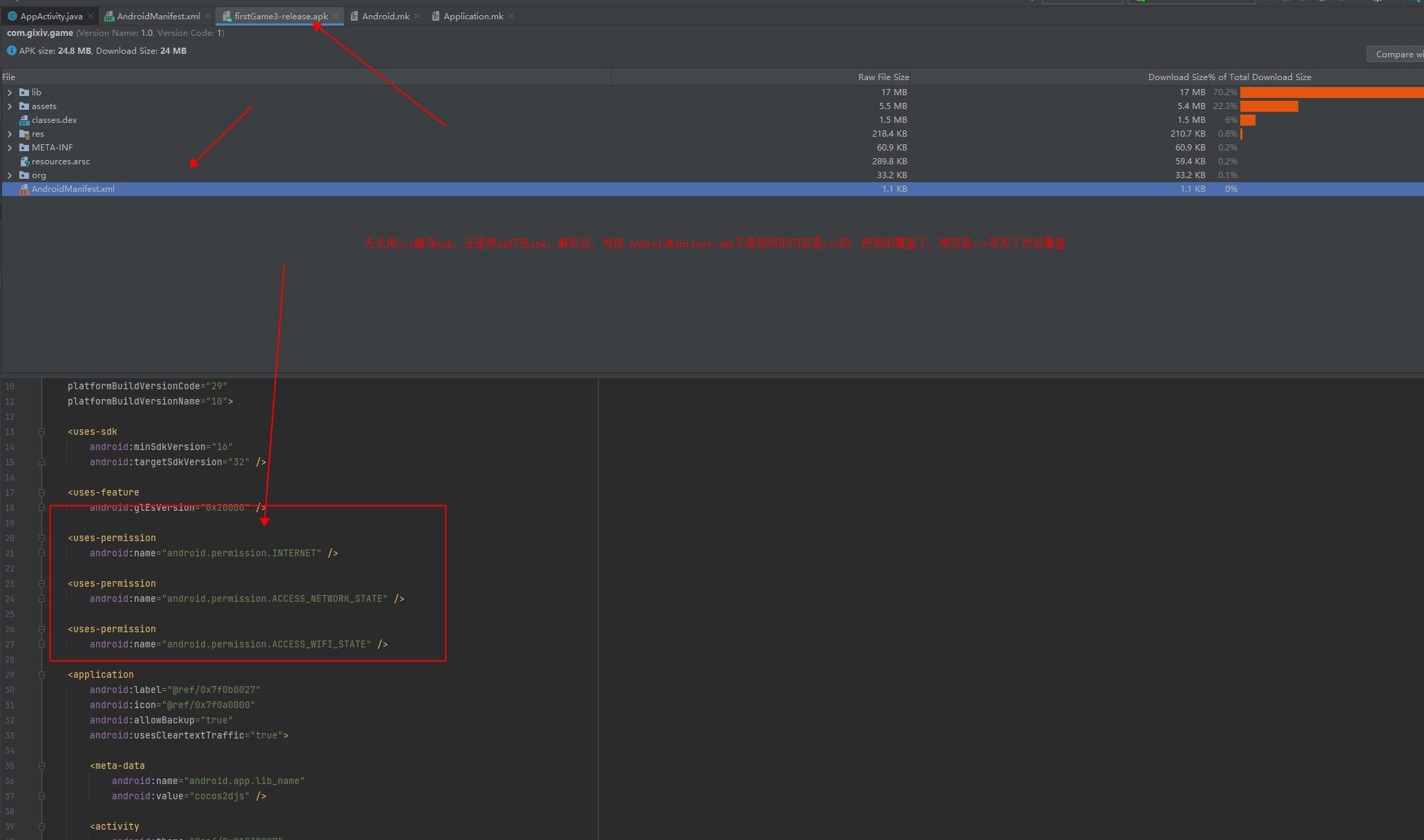Click the classes.dex file icon
The width and height of the screenshot is (1424, 840).
coord(24,120)
